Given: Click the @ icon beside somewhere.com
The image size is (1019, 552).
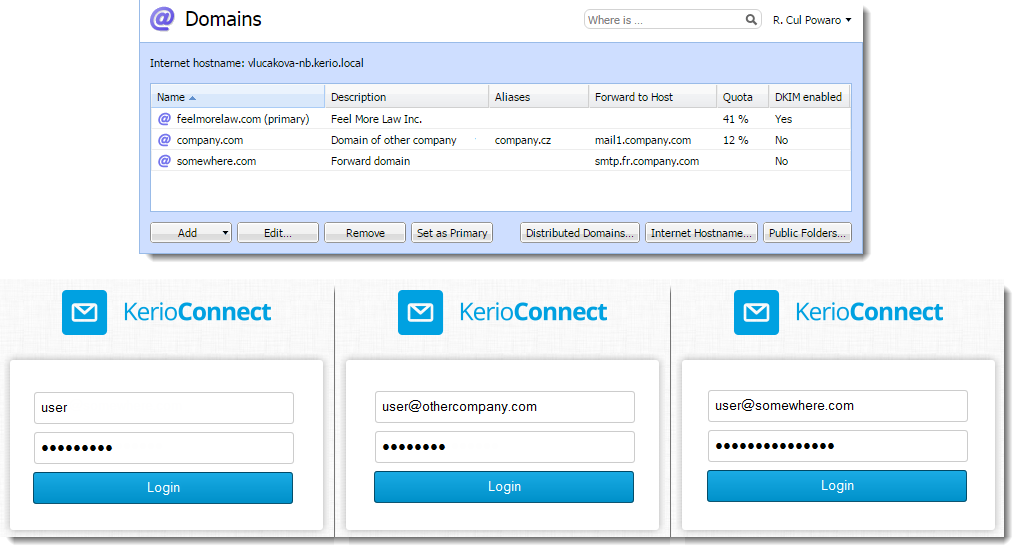Looking at the screenshot, I should coord(164,161).
